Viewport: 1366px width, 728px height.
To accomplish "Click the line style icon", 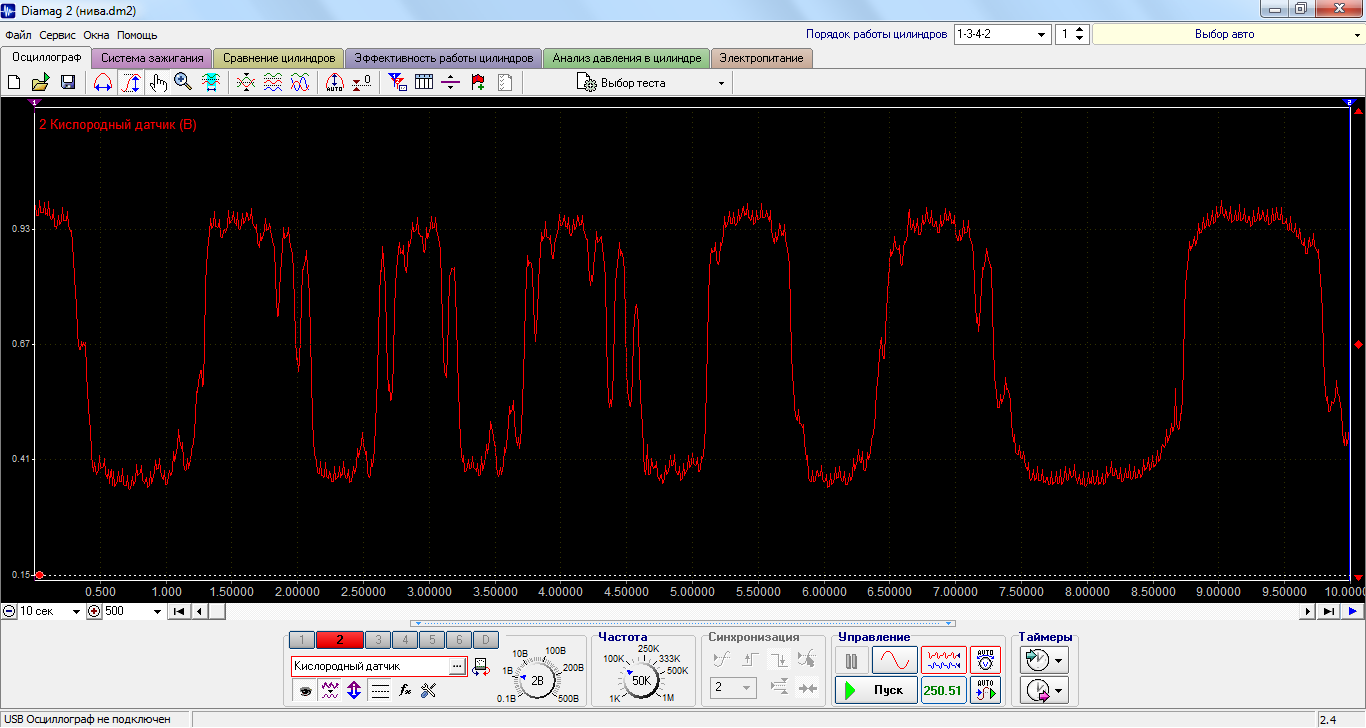I will 380,689.
